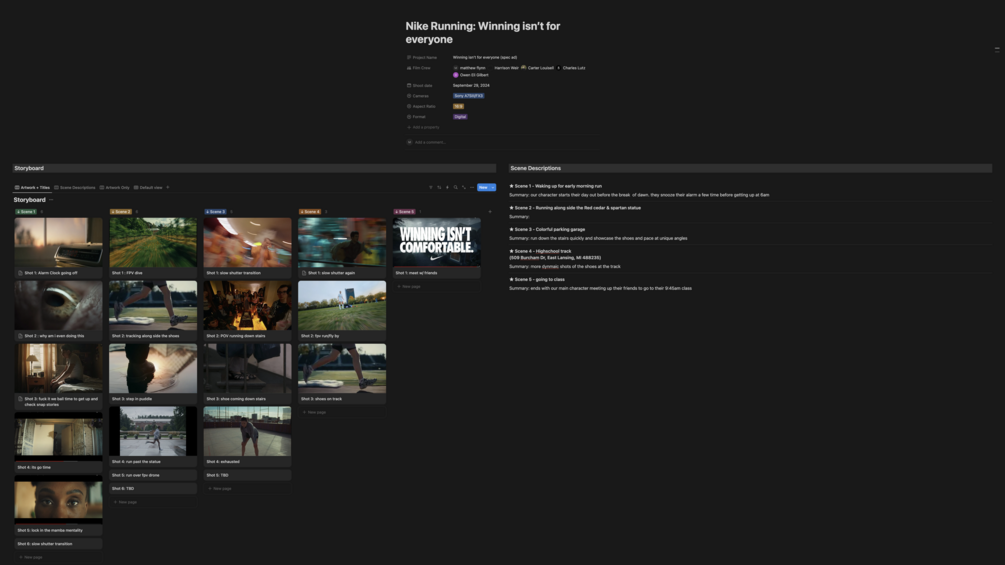The image size is (1005, 565).
Task: Click the Shoot date calendar icon
Action: (x=409, y=85)
